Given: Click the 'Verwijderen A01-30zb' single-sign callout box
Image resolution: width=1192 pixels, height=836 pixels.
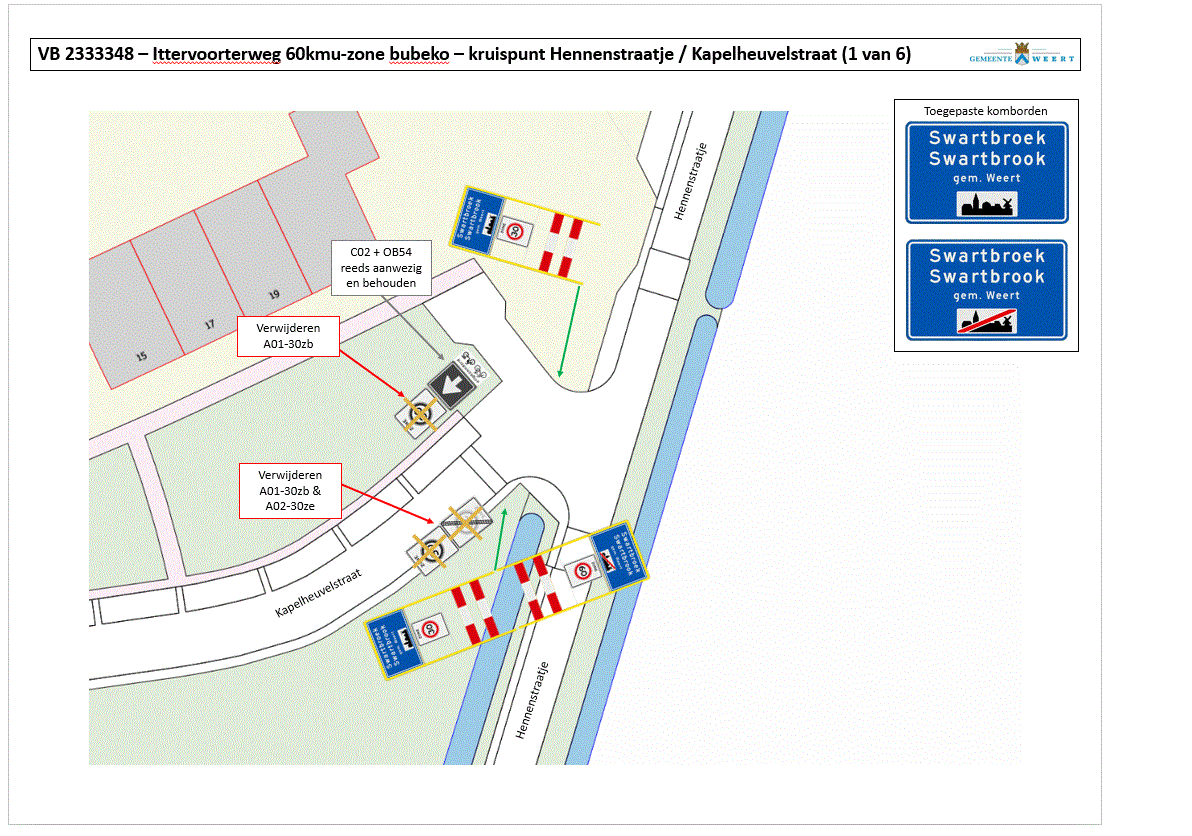Looking at the screenshot, I should click(288, 337).
